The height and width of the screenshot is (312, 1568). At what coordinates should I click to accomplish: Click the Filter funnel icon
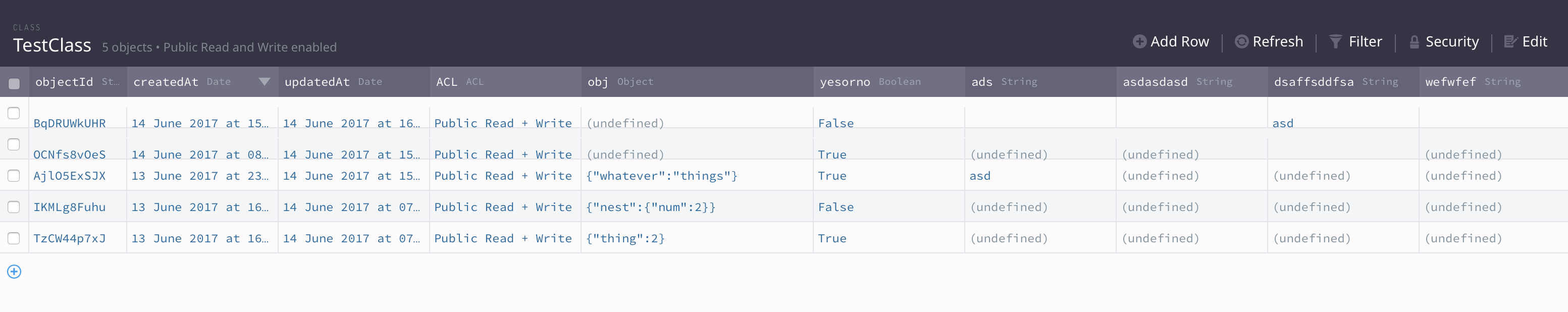tap(1335, 41)
